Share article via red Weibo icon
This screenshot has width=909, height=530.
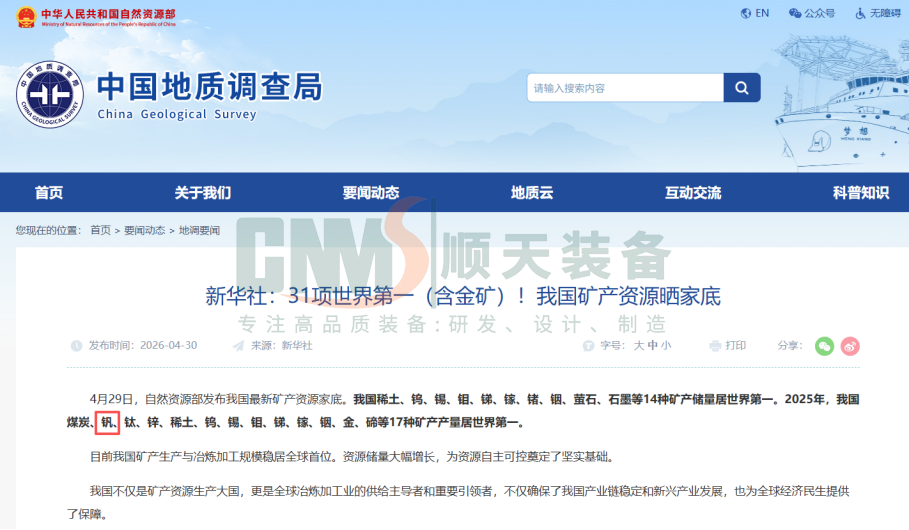(x=850, y=346)
